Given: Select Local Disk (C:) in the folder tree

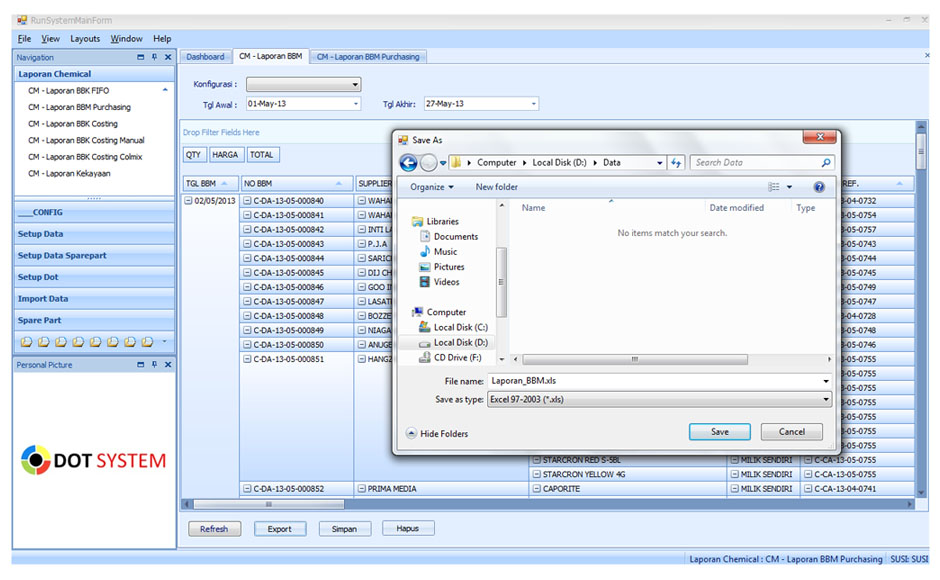Looking at the screenshot, I should coord(459,327).
